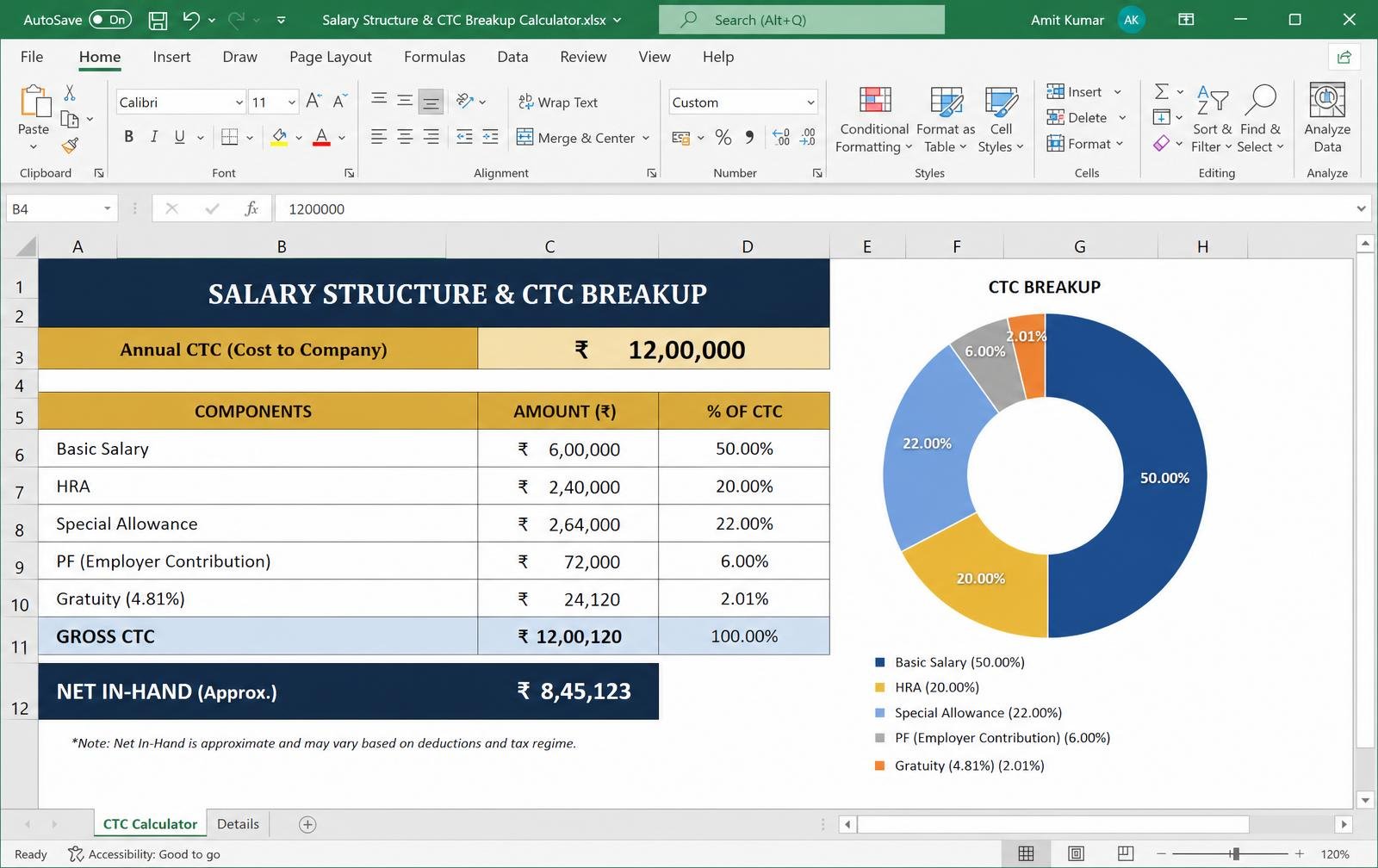Increase font size with larger A icon
This screenshot has height=868, width=1378.
click(x=313, y=102)
